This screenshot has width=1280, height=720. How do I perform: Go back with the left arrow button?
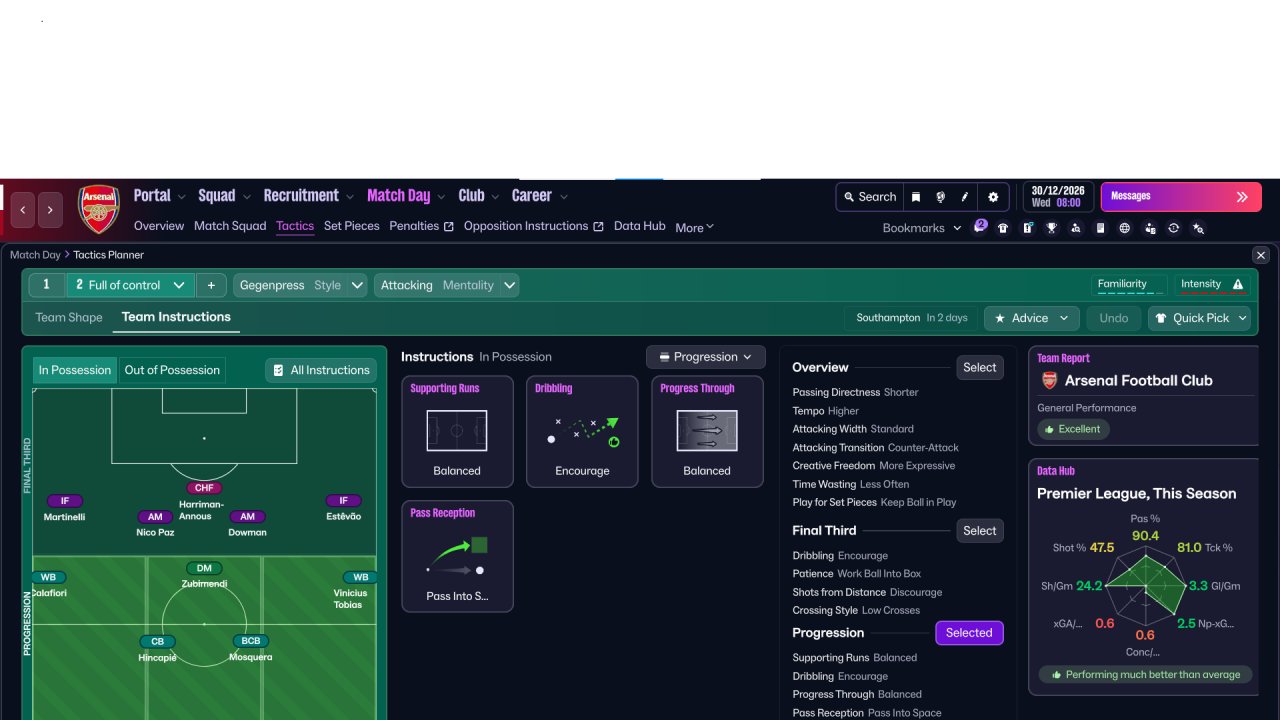[x=23, y=210]
